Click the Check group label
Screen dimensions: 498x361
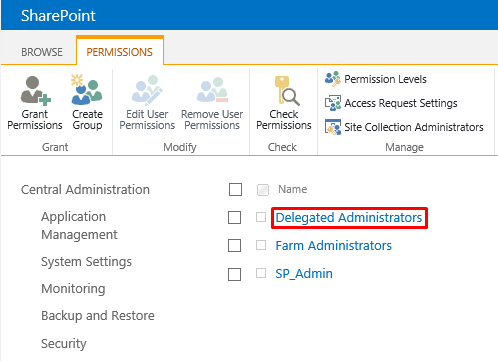coord(282,147)
